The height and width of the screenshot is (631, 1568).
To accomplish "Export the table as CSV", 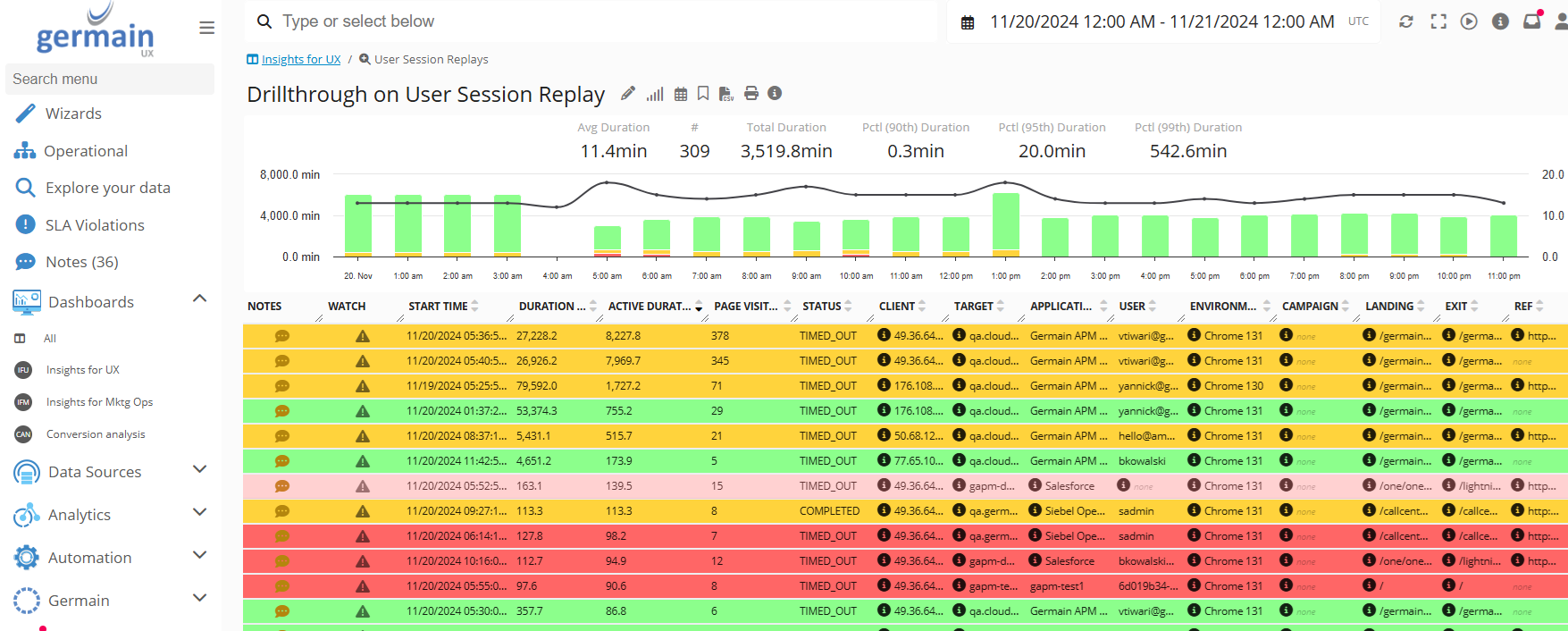I will (x=725, y=94).
